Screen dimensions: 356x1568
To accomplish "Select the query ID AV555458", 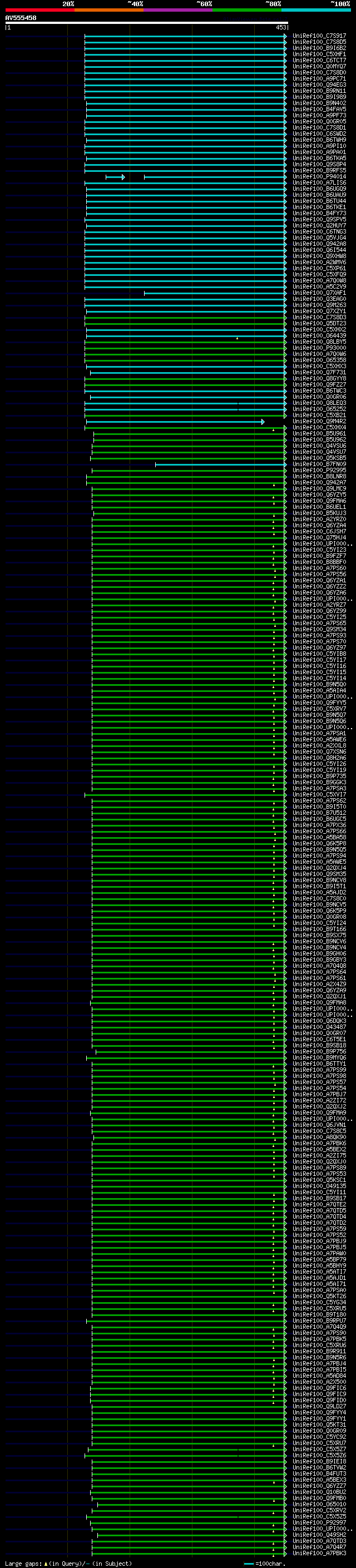I will [x=21, y=18].
